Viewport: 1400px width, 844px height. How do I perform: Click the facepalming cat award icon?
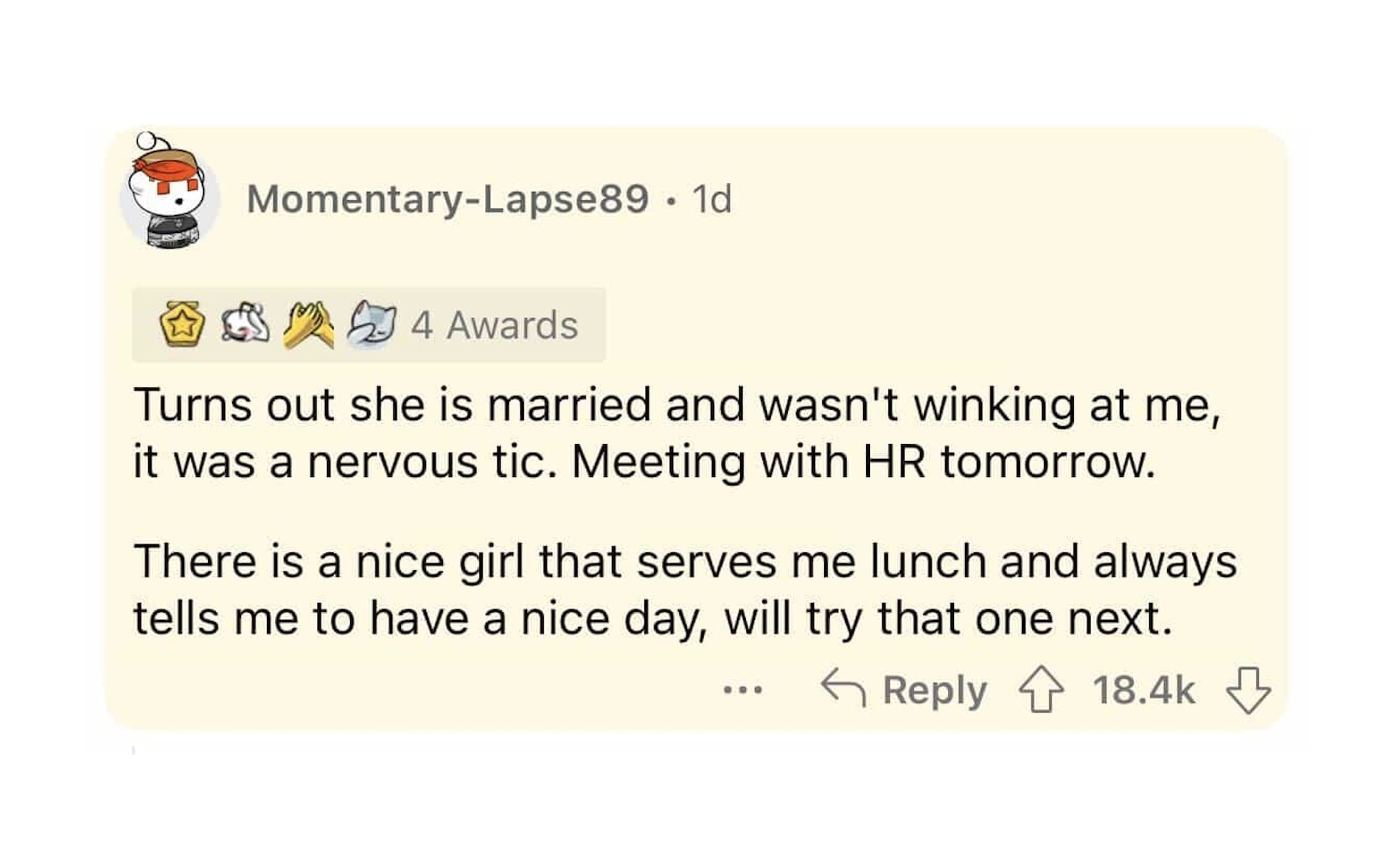[371, 324]
